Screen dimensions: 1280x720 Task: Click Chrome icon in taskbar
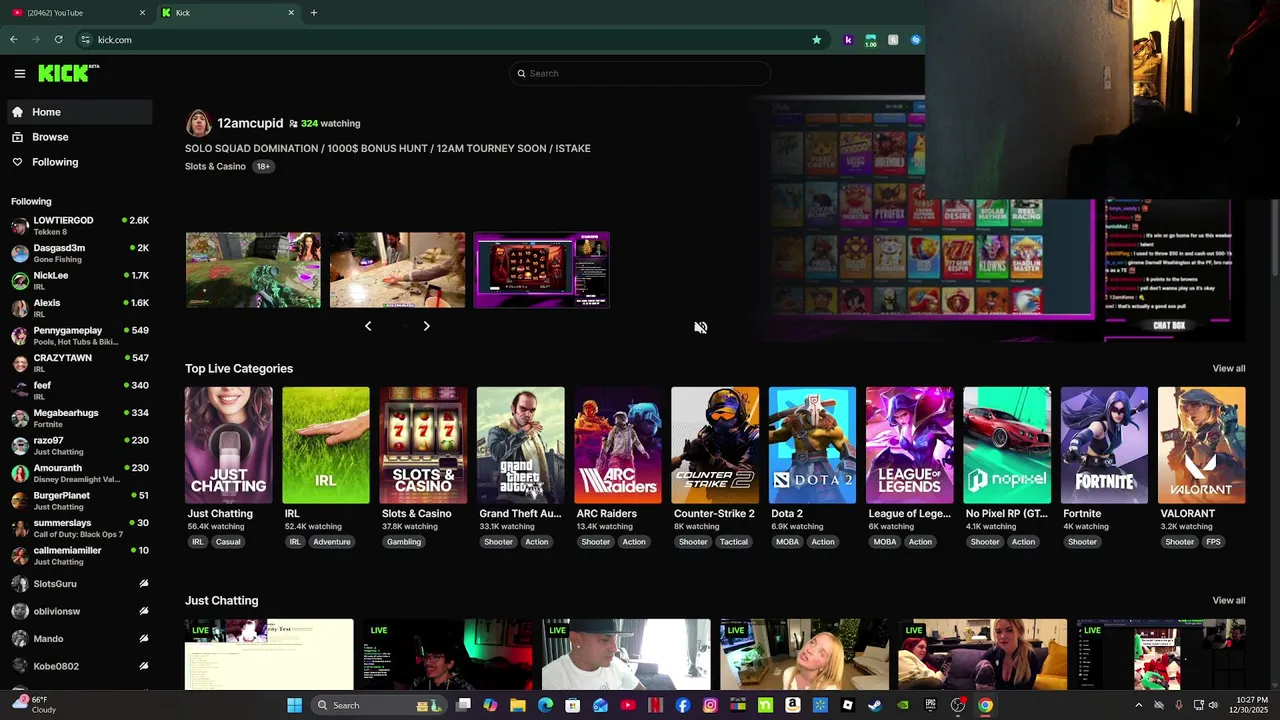click(x=985, y=705)
